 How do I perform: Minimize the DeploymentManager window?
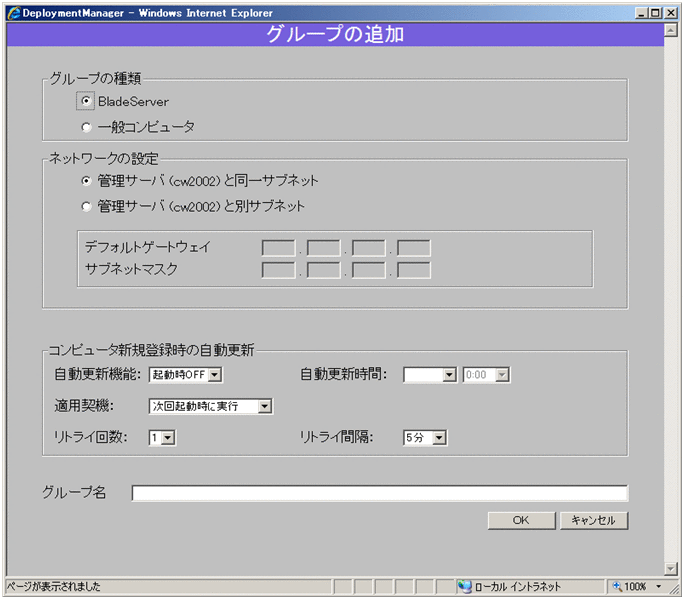coord(641,13)
